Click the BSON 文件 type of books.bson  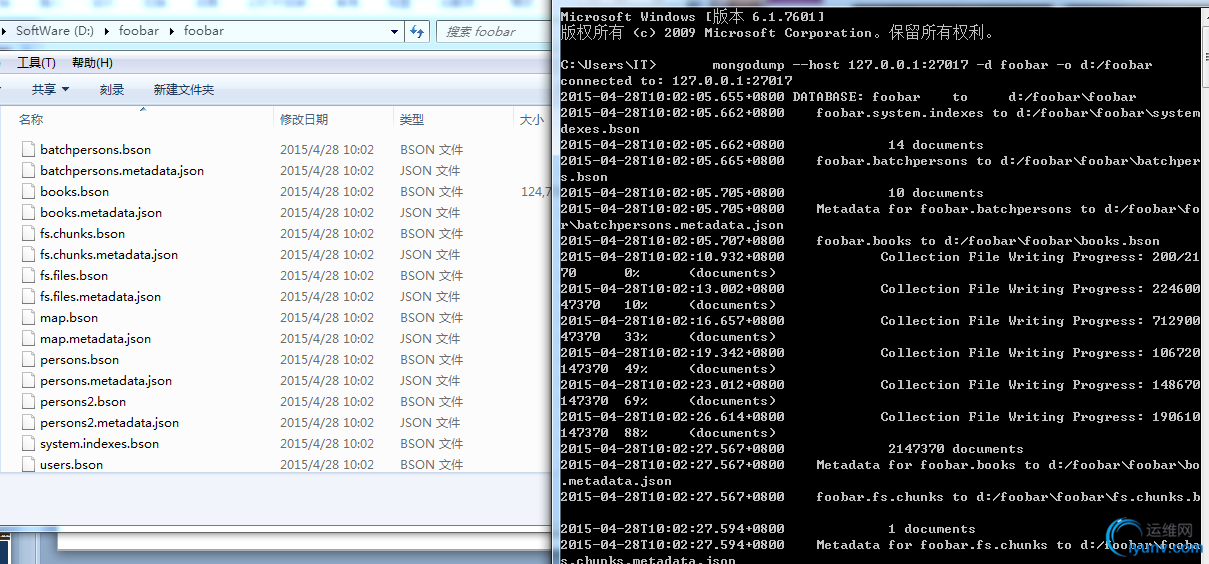(431, 191)
